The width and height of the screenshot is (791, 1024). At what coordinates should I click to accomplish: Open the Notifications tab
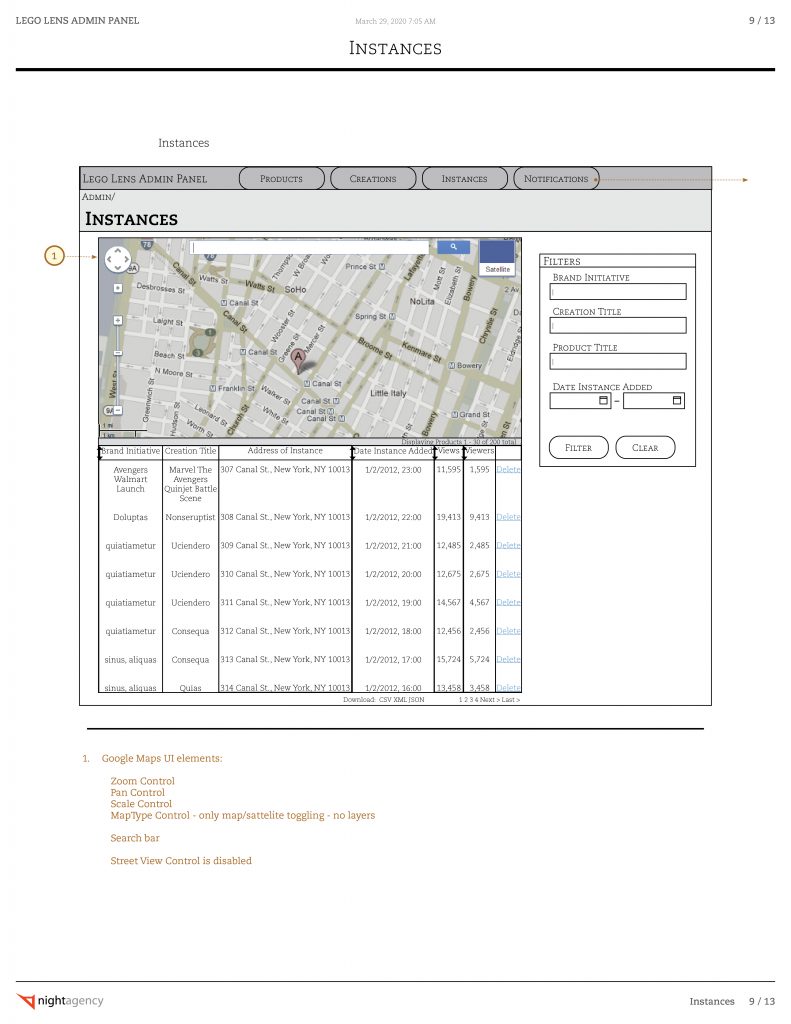556,178
